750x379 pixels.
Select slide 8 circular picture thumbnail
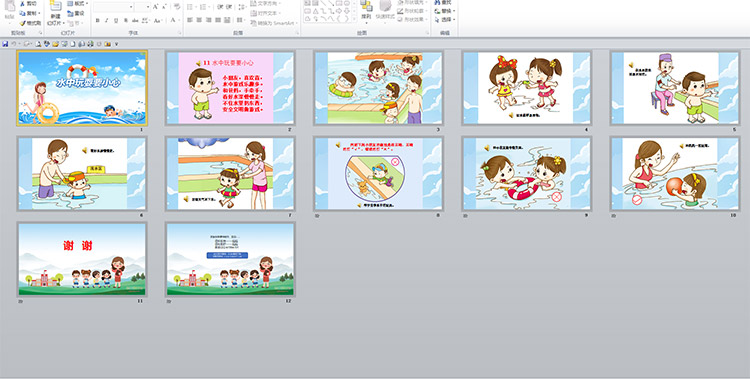point(378,174)
